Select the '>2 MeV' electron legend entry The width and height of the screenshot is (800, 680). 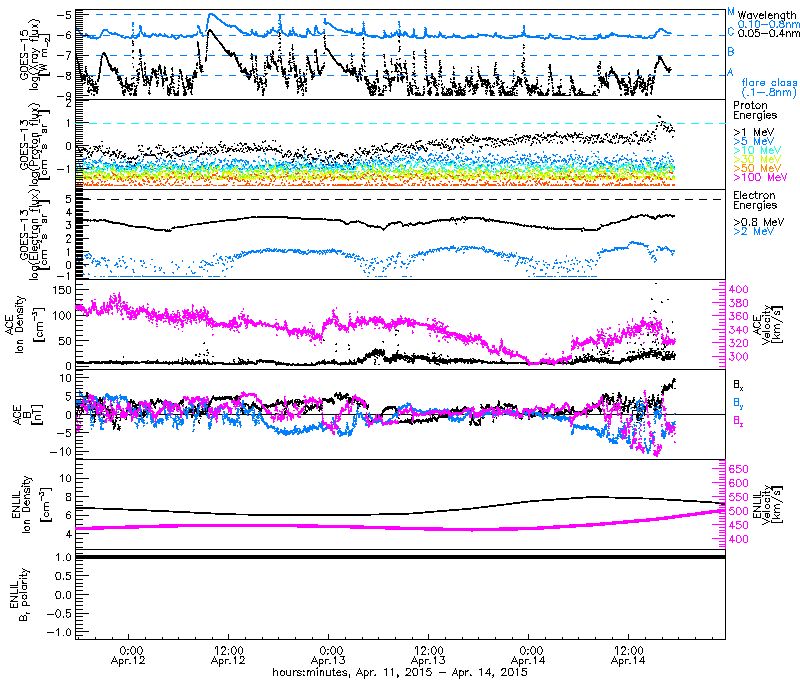click(754, 231)
